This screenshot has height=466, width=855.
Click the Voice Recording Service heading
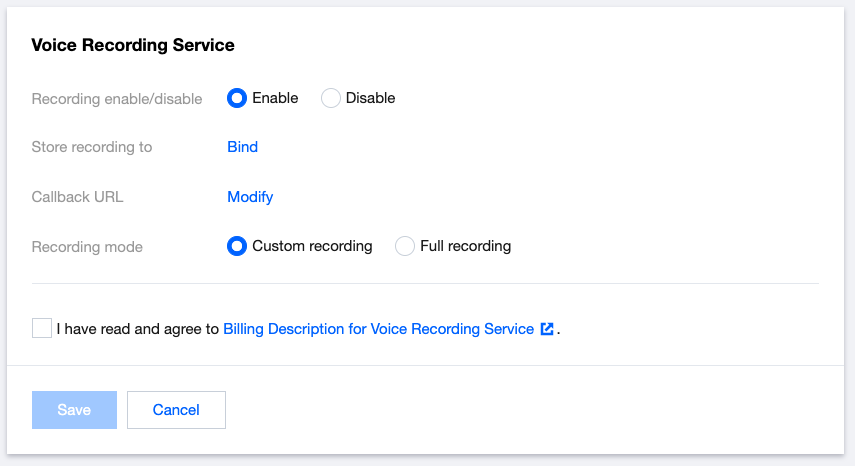[x=133, y=45]
